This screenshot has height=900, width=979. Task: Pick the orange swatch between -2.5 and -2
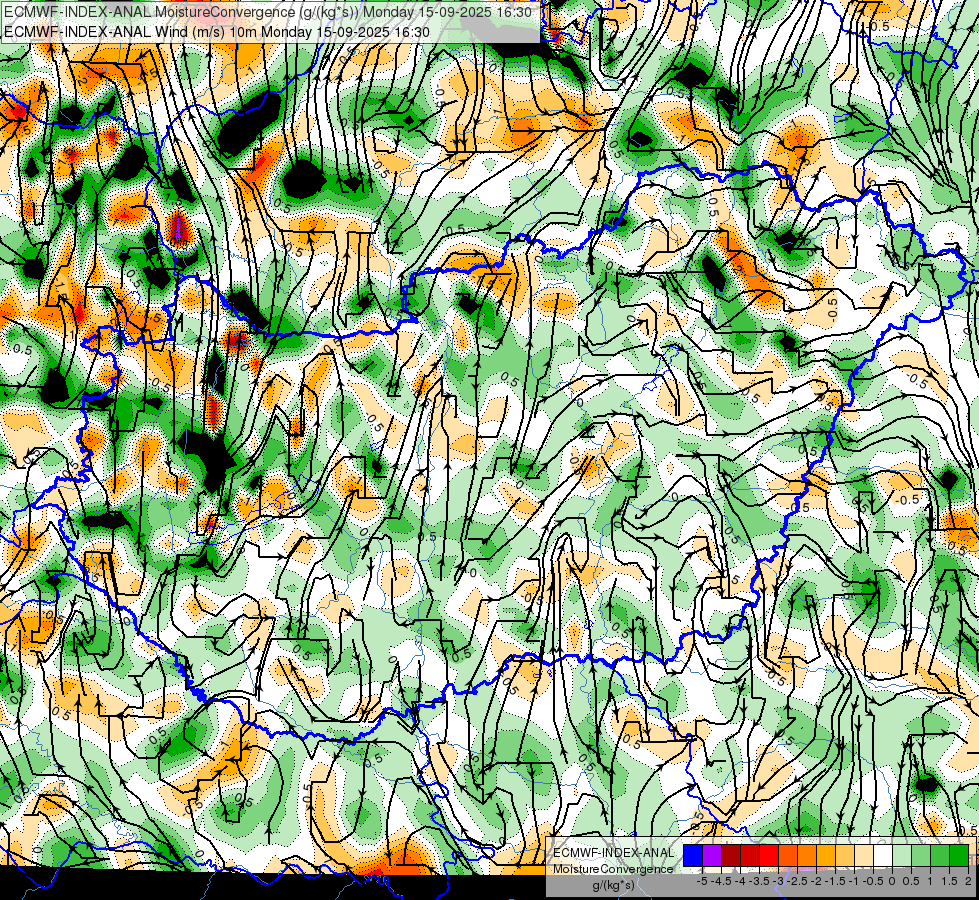click(807, 856)
